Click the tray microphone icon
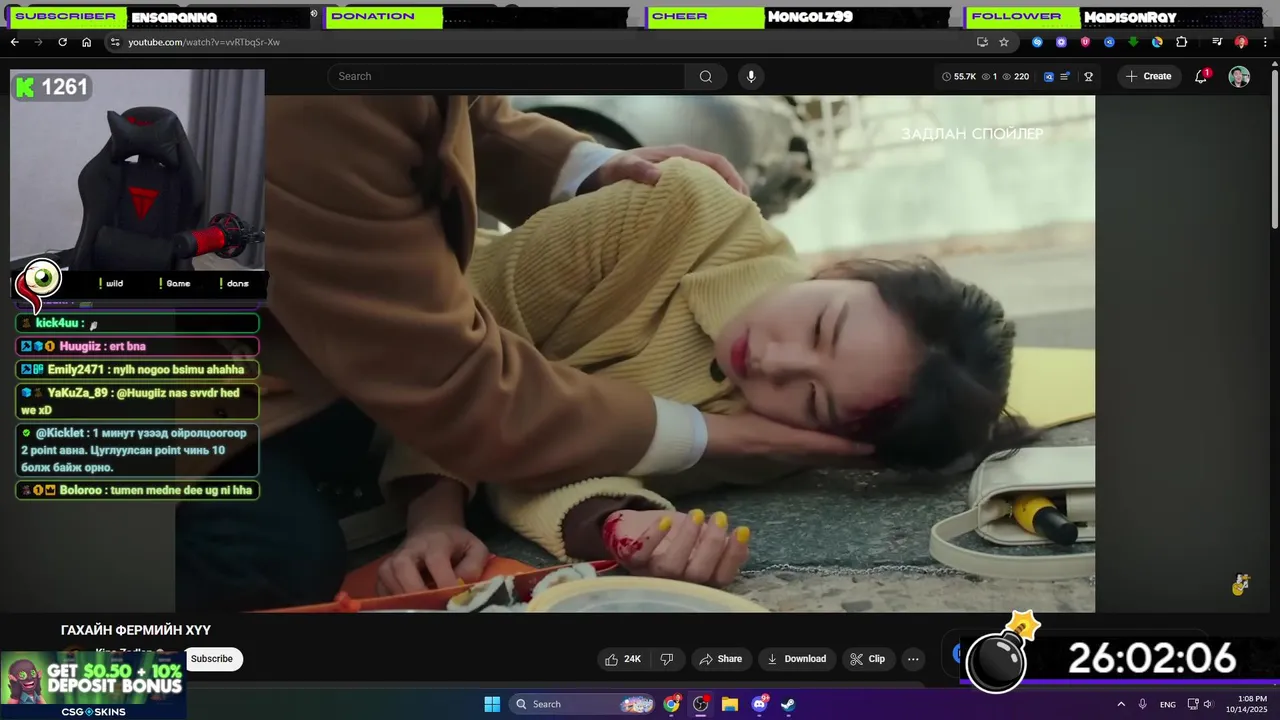1280x720 pixels. (1143, 704)
